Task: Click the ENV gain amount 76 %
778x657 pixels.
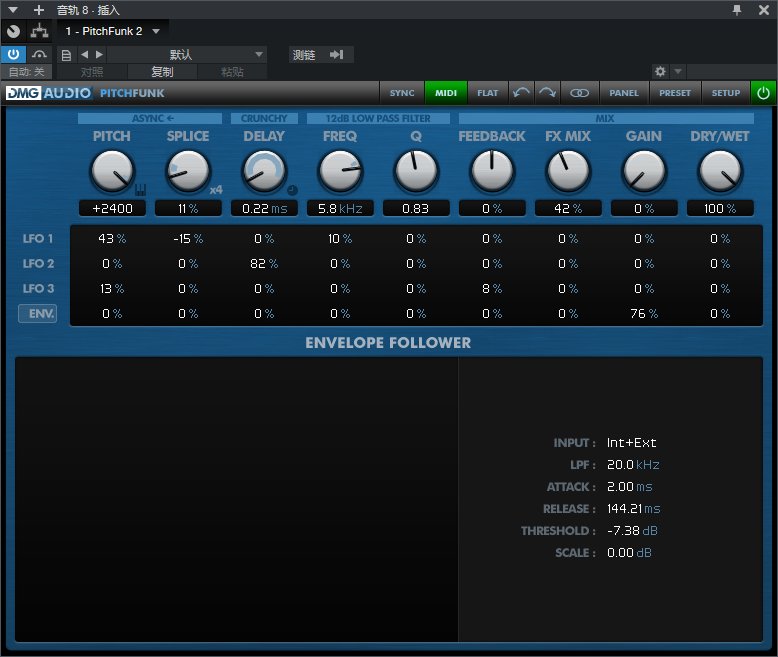Action: (x=644, y=314)
